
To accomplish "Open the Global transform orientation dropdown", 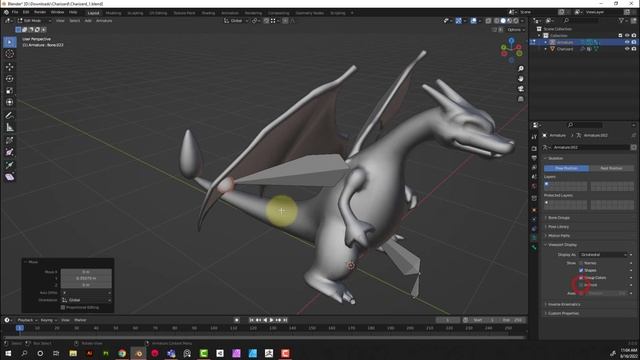I will pyautogui.click(x=236, y=20).
